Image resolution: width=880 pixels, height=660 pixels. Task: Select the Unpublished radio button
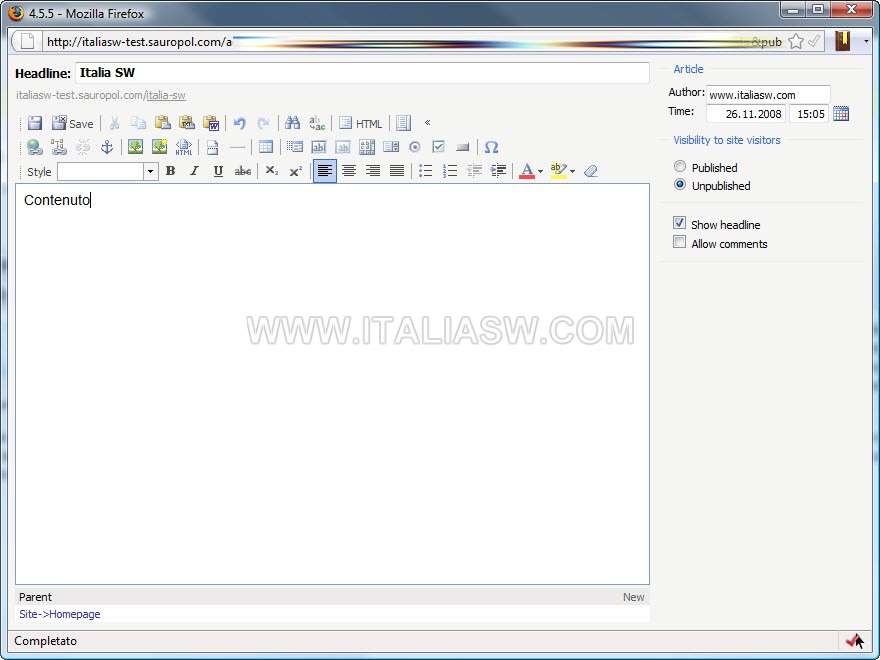680,185
